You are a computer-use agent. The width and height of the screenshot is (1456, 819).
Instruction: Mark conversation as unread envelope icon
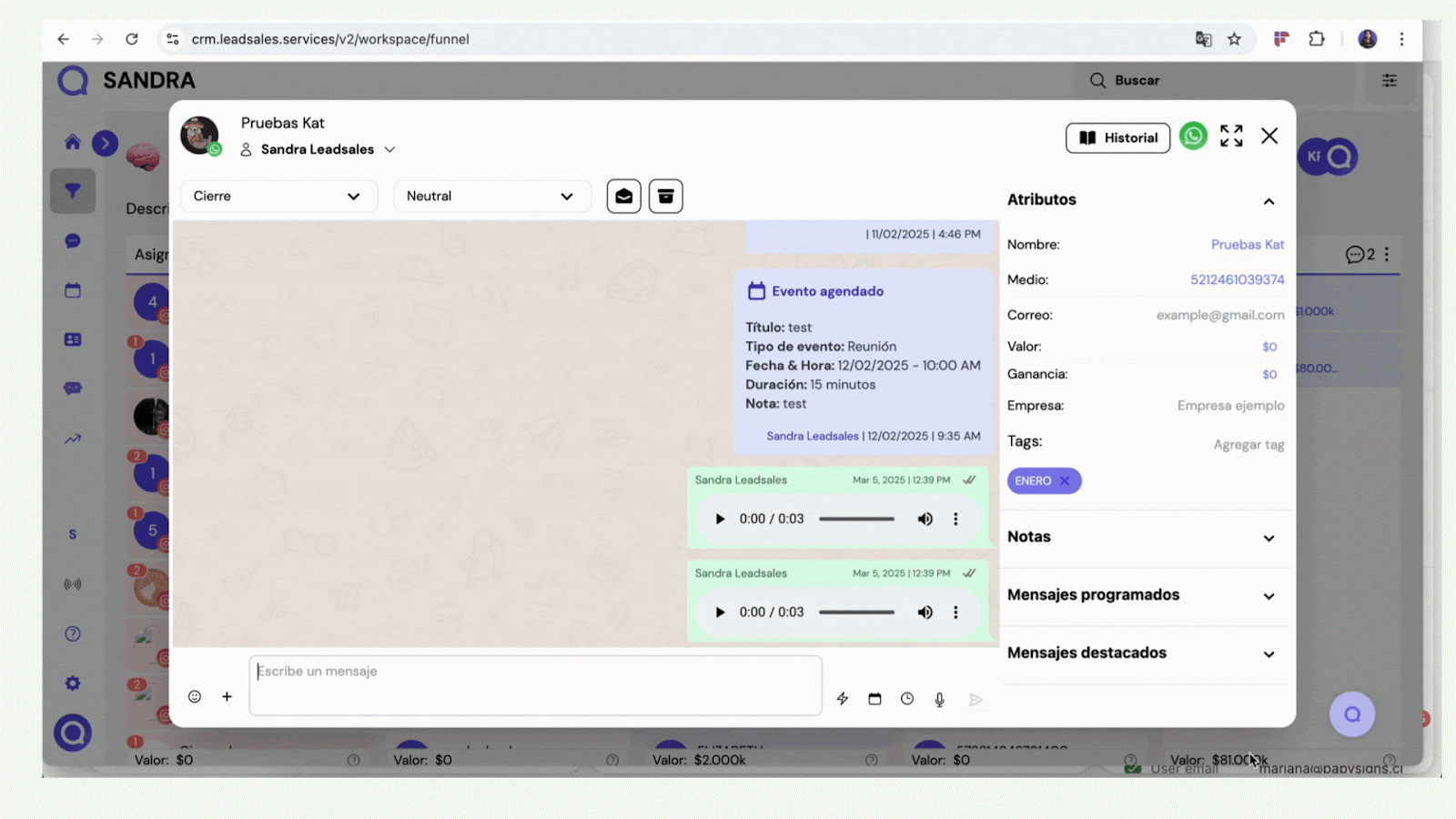tap(623, 197)
